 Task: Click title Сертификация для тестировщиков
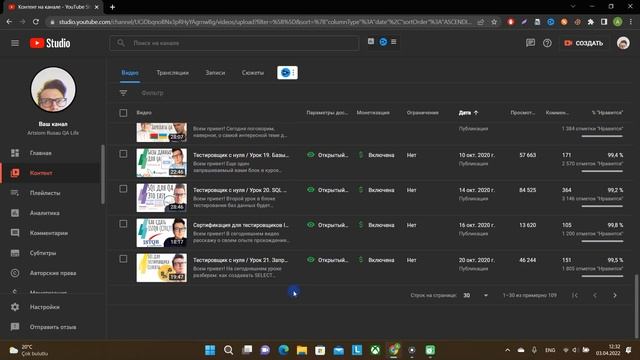coord(240,225)
